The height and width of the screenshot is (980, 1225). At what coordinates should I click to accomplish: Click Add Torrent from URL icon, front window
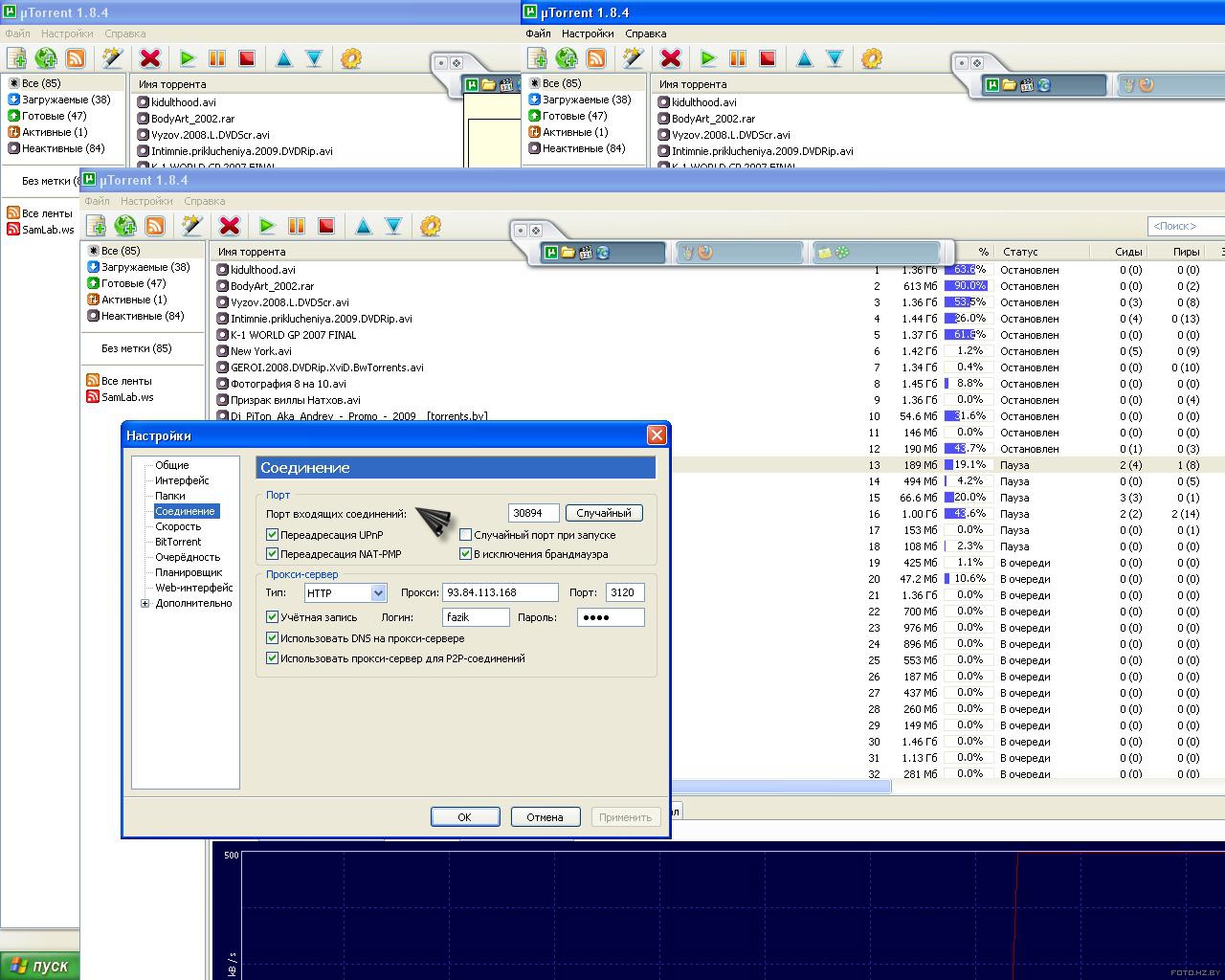tap(125, 226)
